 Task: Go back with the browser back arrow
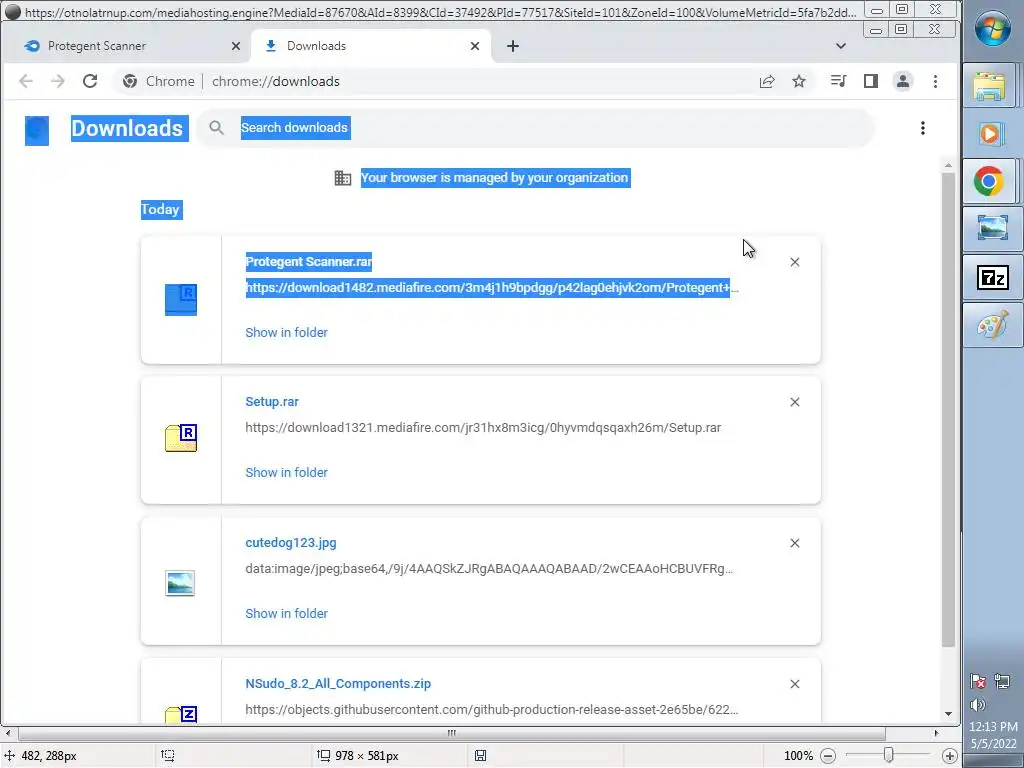[26, 81]
